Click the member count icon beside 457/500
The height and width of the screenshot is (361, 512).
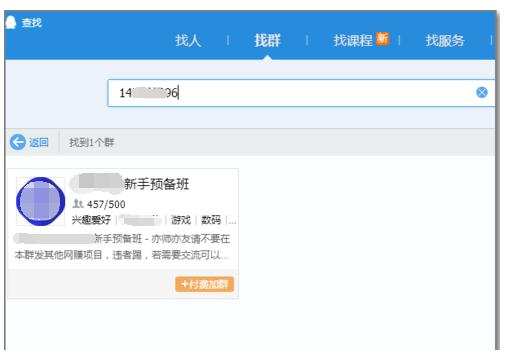78,204
